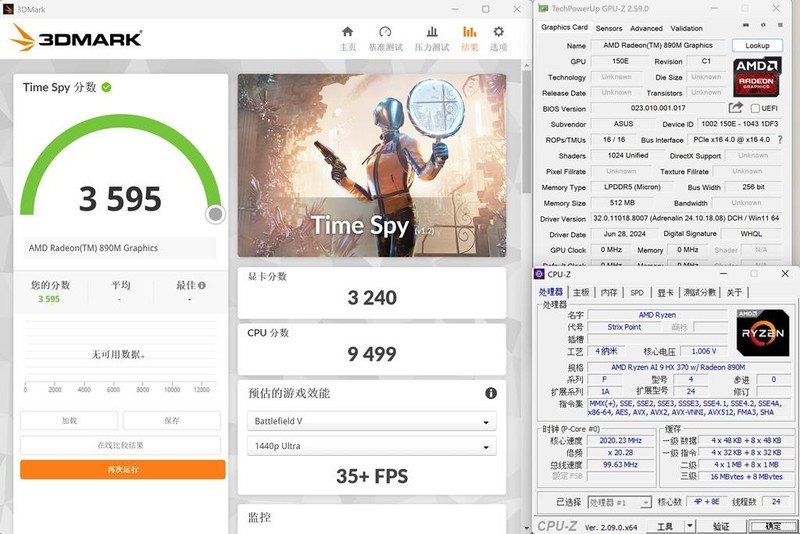The image size is (800, 534).
Task: Open the arrow next to CPU-Z tools (工具)
Action: 693,526
